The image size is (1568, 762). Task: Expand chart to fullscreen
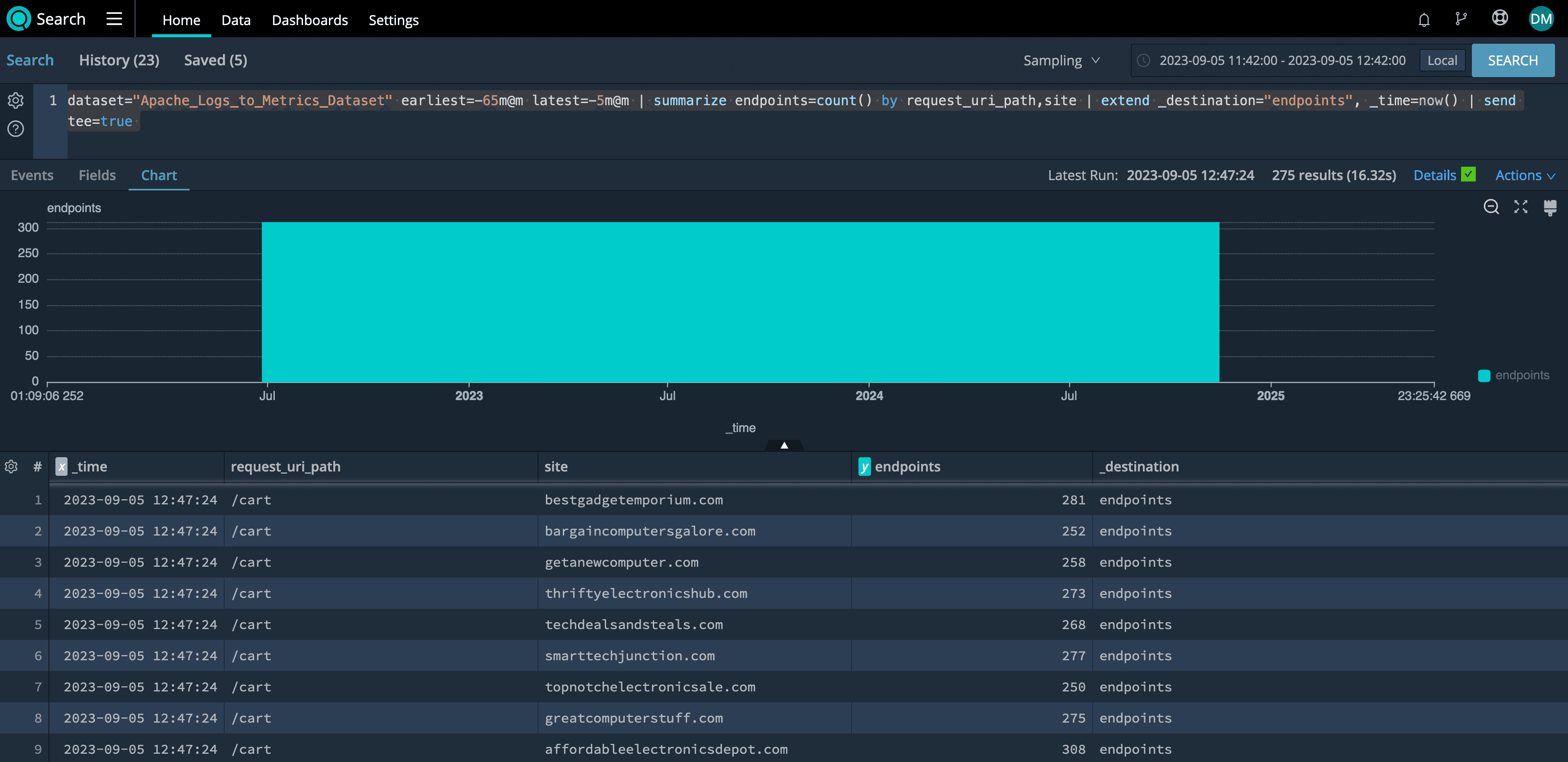[1520, 207]
